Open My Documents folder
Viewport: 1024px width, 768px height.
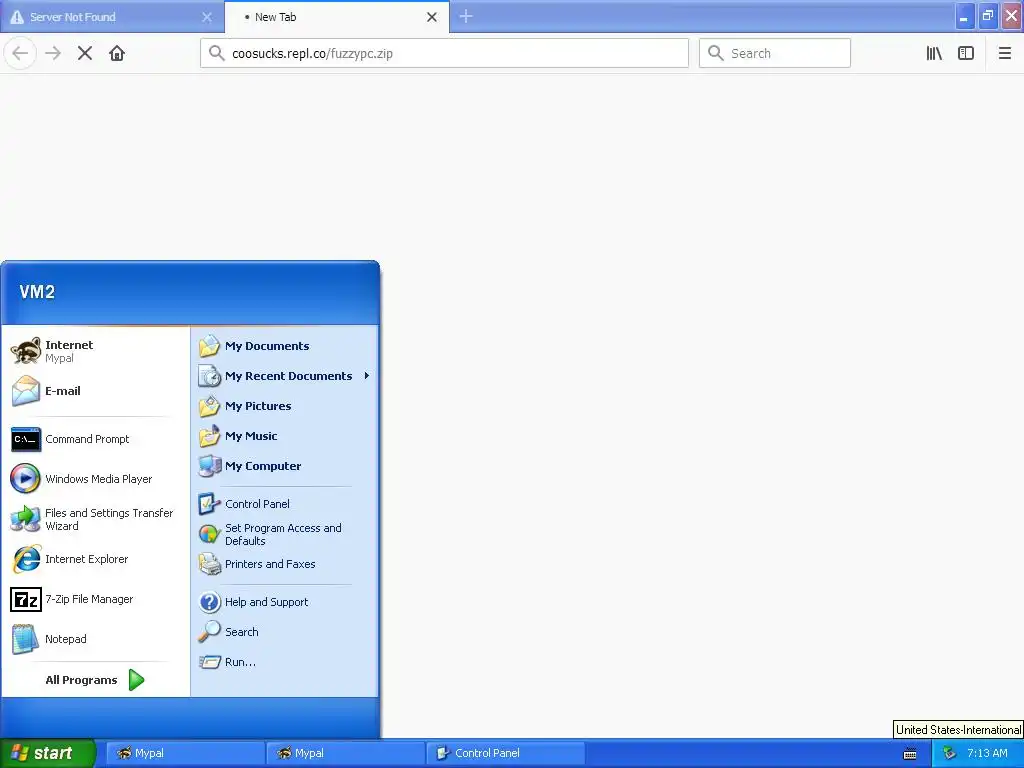[285, 346]
